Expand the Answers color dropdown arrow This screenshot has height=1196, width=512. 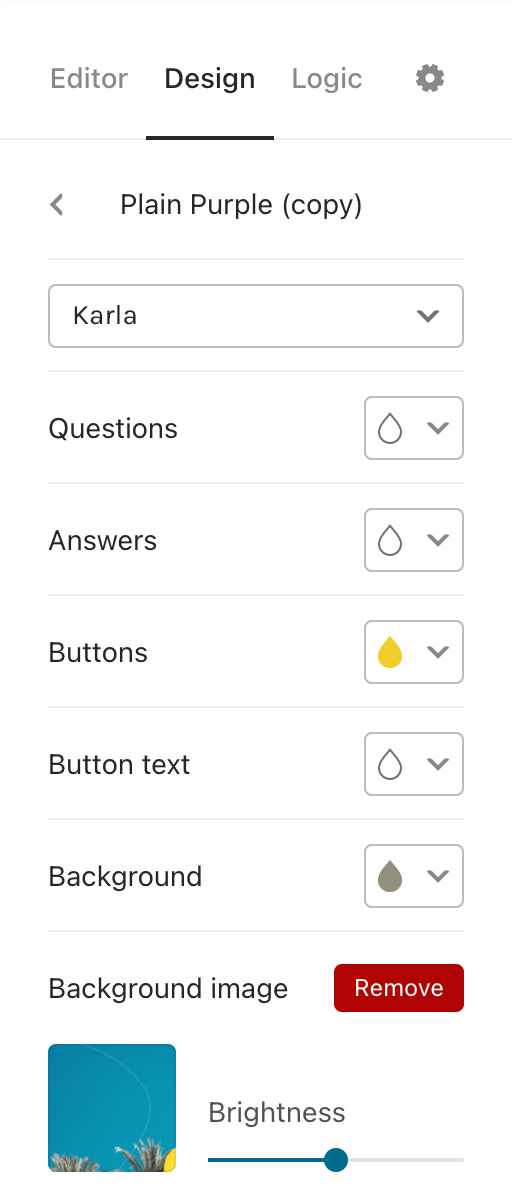[438, 540]
